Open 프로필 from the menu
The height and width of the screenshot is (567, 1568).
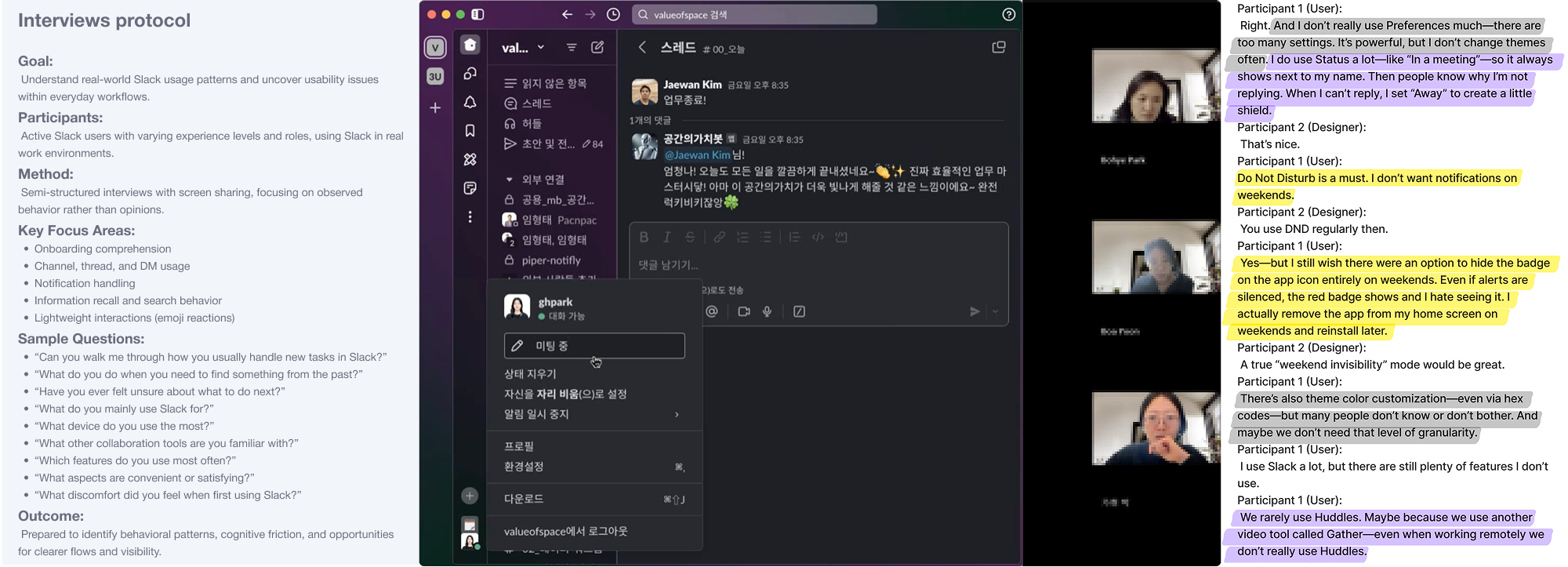(519, 446)
